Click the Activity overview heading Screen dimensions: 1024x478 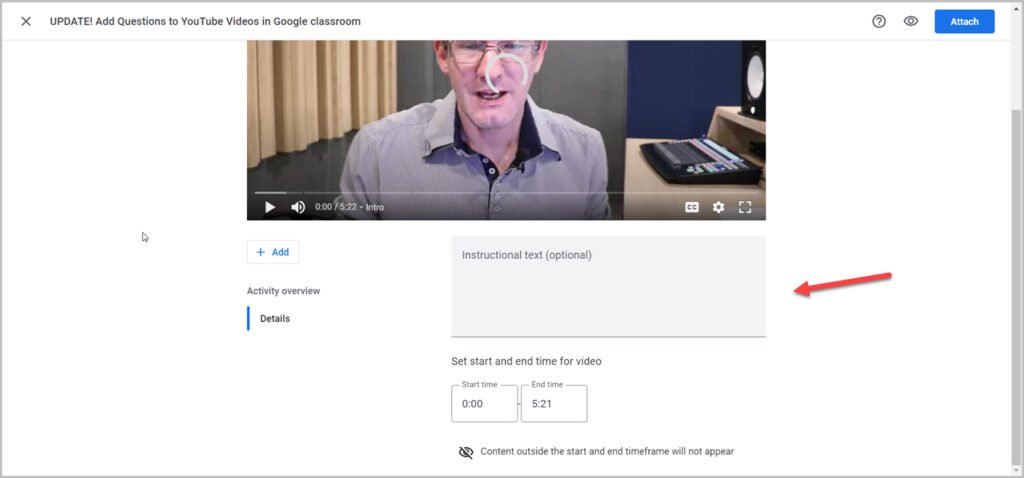[283, 291]
